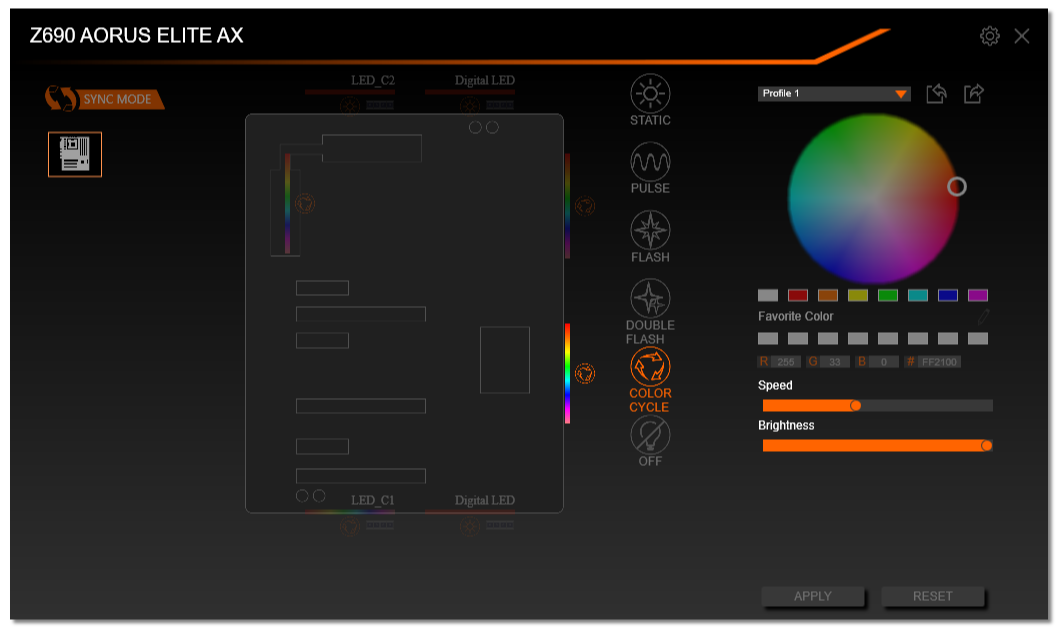This screenshot has height=635, width=1057.
Task: Click the Reset button
Action: [x=932, y=596]
